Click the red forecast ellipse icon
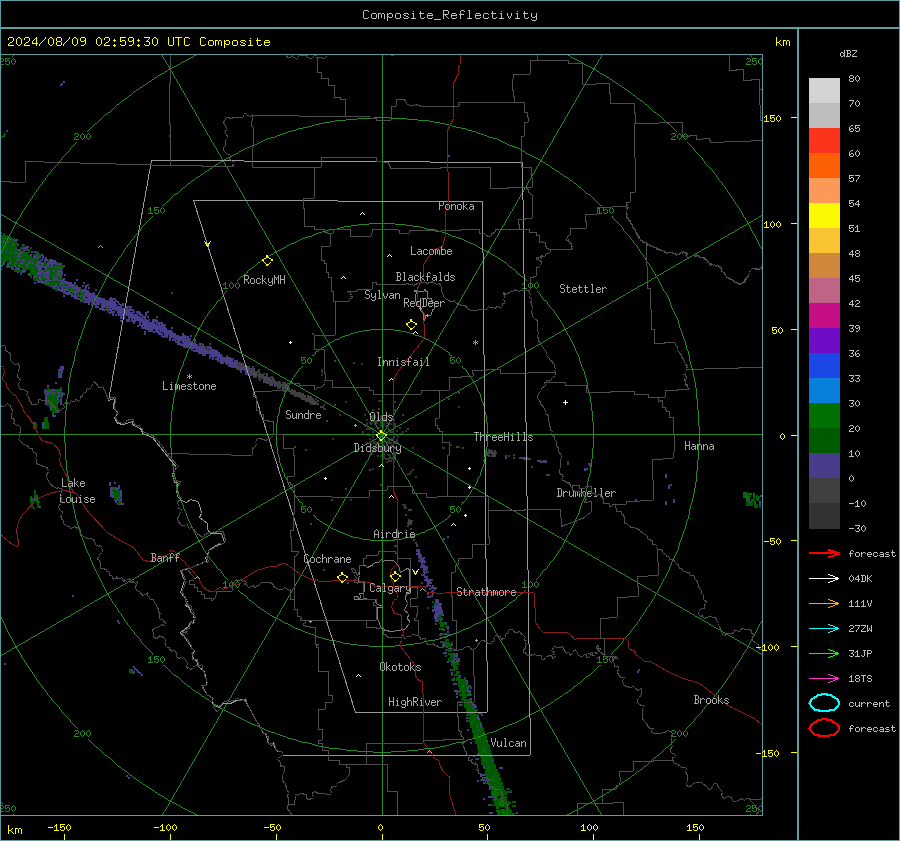The width and height of the screenshot is (900, 841). coord(824,728)
